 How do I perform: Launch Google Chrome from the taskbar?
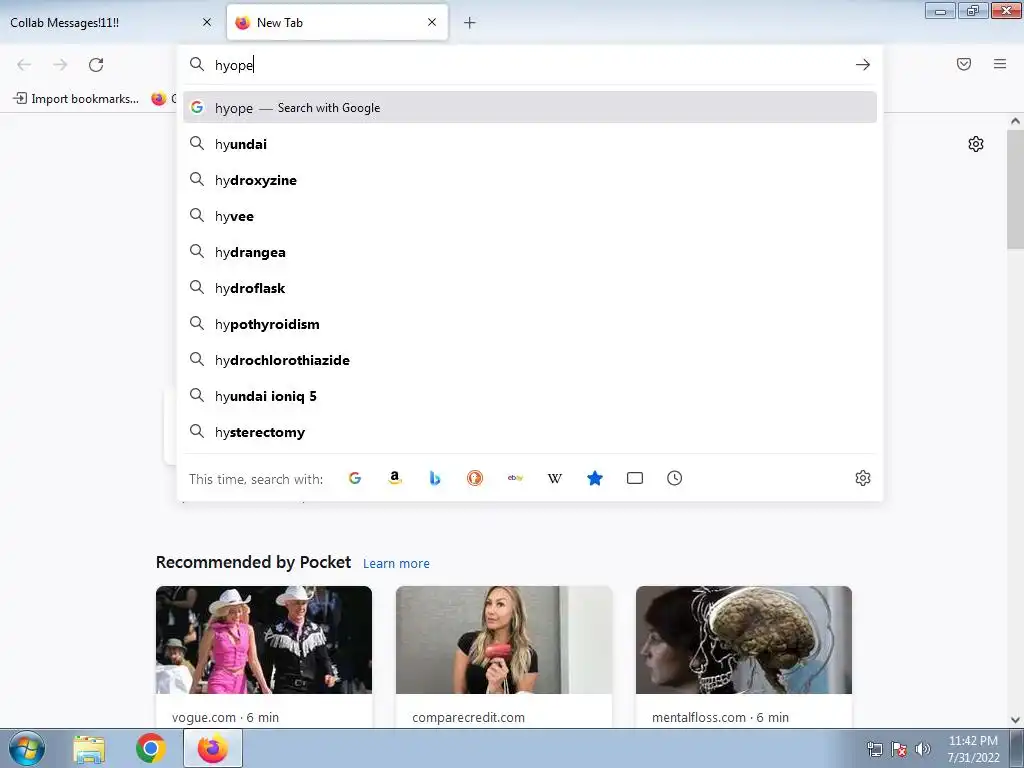151,748
